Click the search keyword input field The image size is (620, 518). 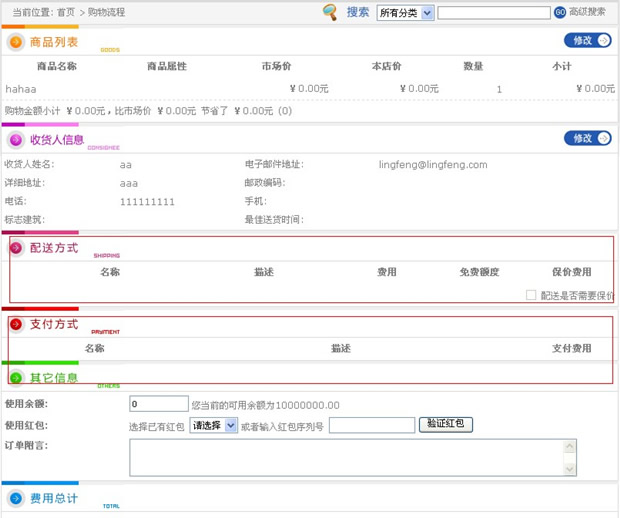(x=494, y=13)
